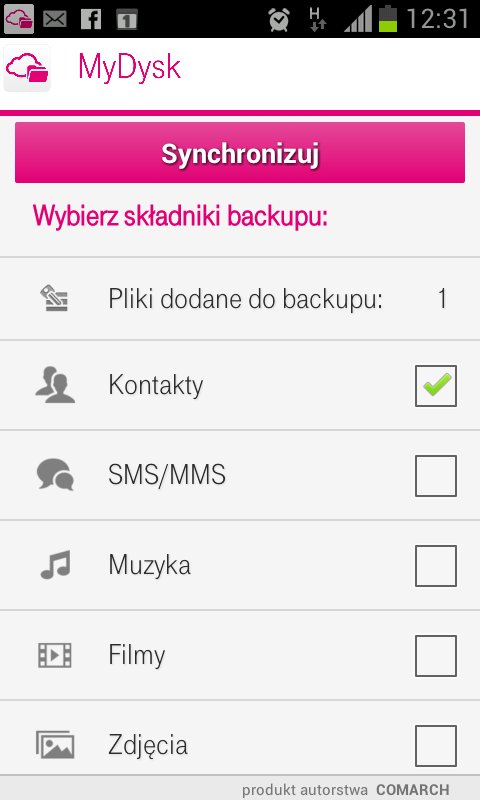Tap the produkt autorstwa COMARCH footer

click(x=345, y=789)
